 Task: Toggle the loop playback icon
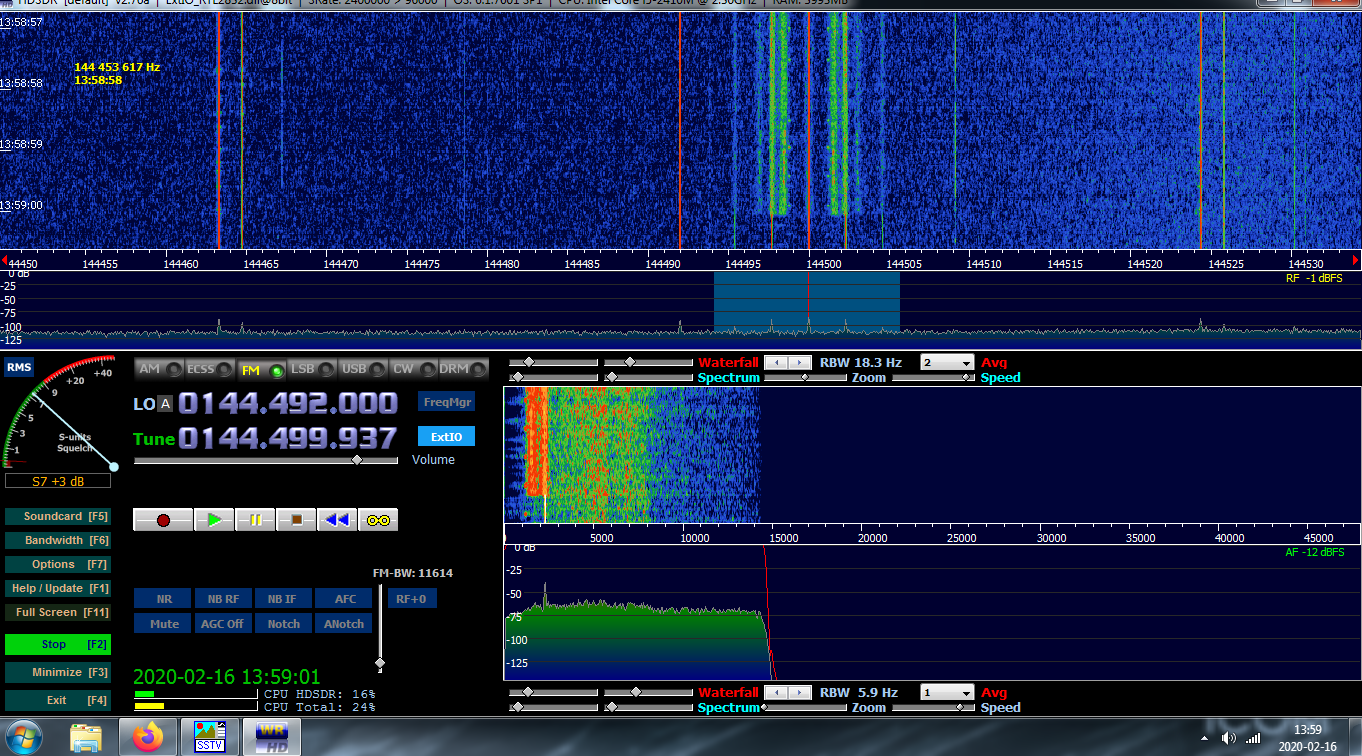coord(378,520)
